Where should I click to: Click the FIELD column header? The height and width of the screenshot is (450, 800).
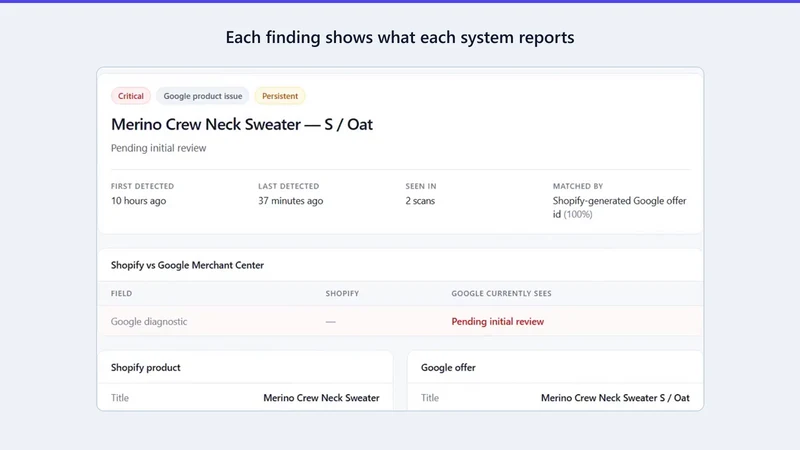[x=121, y=293]
